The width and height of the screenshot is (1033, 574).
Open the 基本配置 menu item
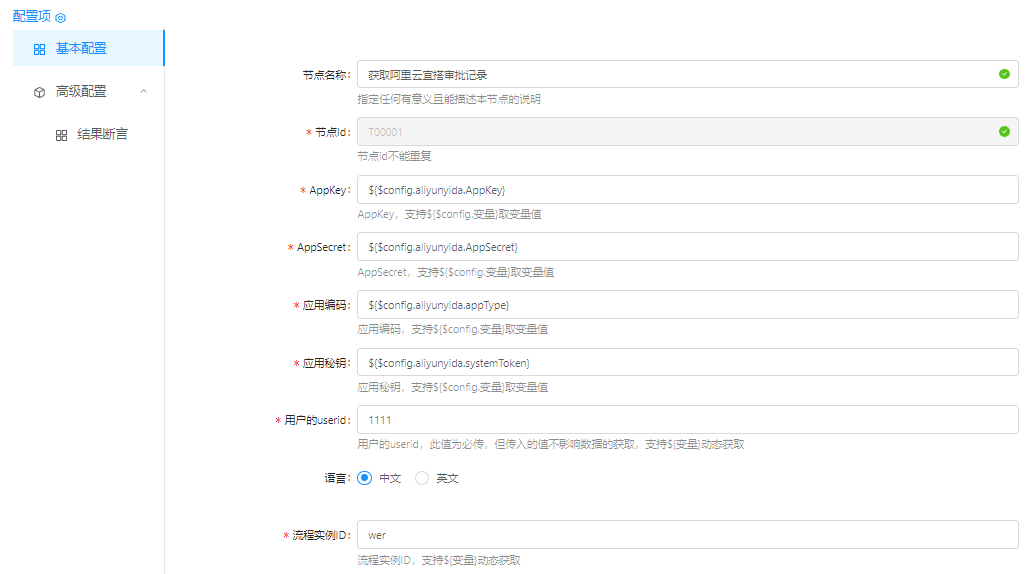coord(81,48)
